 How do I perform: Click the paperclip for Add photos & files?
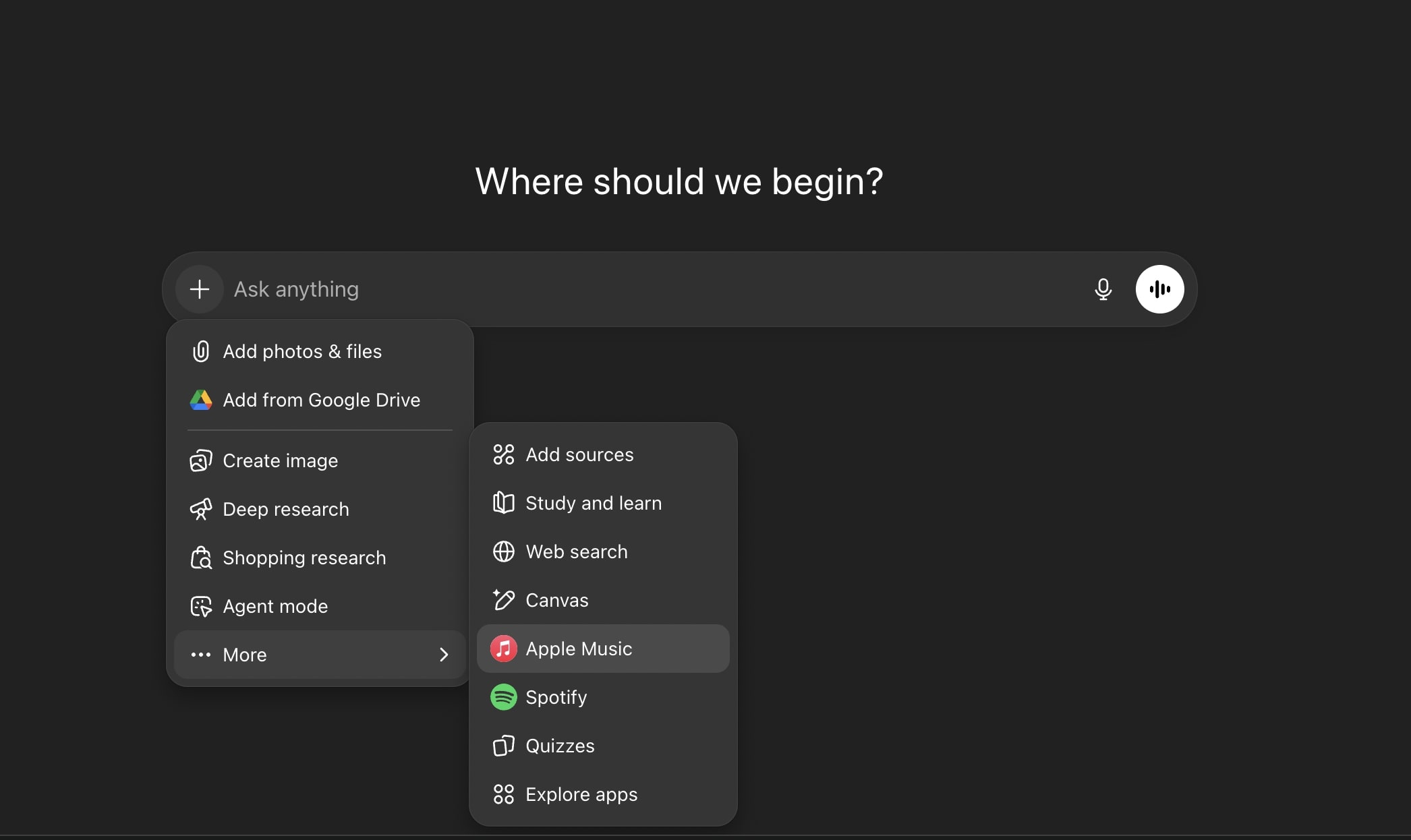(x=200, y=351)
